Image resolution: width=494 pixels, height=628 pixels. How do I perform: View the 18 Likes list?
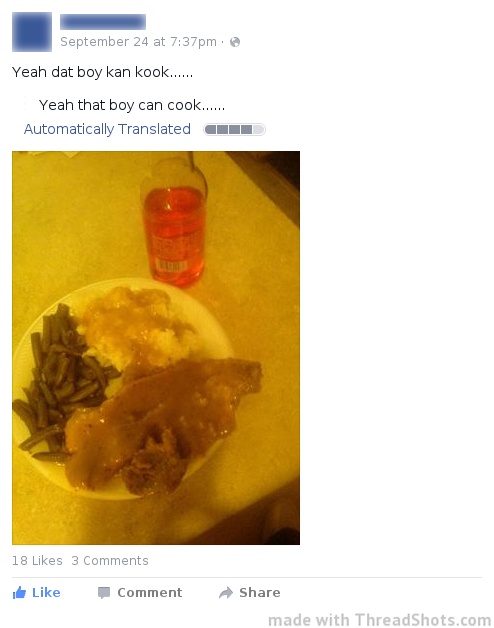tap(37, 560)
